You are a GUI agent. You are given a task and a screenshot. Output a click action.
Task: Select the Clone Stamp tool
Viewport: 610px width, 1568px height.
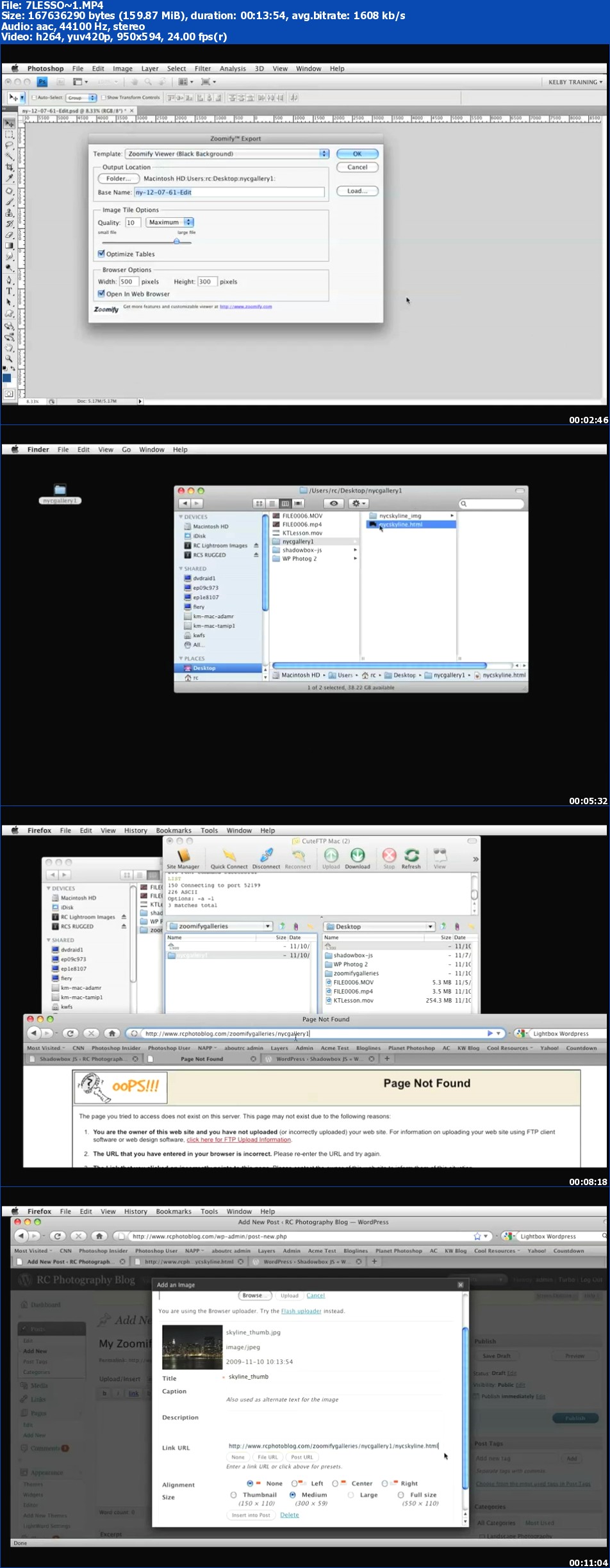pyautogui.click(x=10, y=213)
